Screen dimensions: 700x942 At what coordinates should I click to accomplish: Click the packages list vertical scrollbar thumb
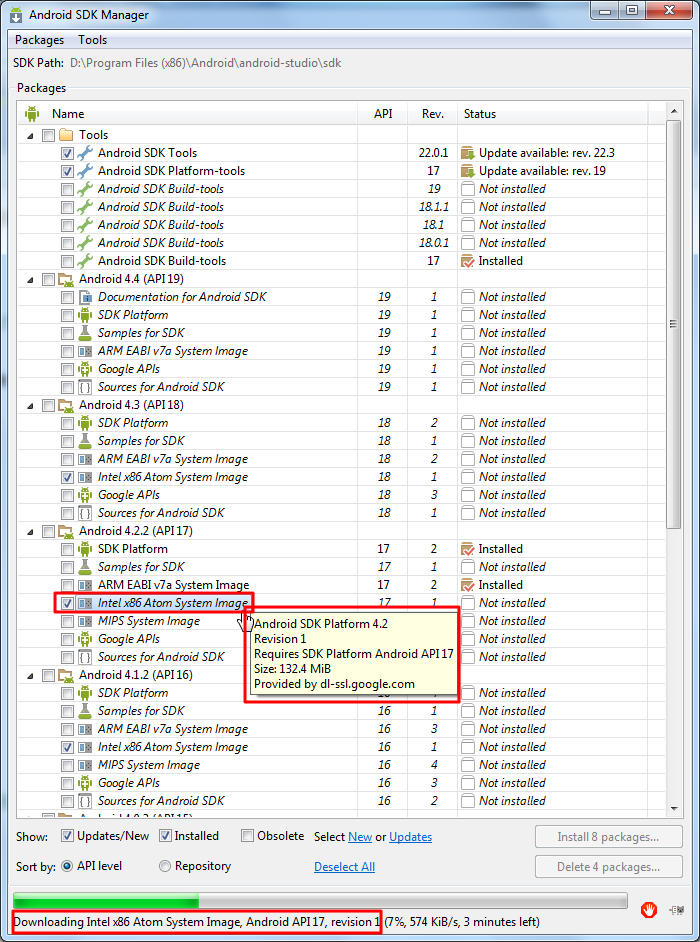674,324
